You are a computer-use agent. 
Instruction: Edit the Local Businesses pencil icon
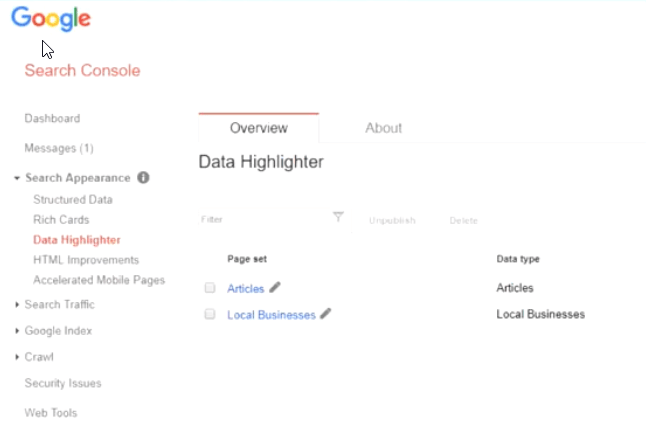pos(325,314)
